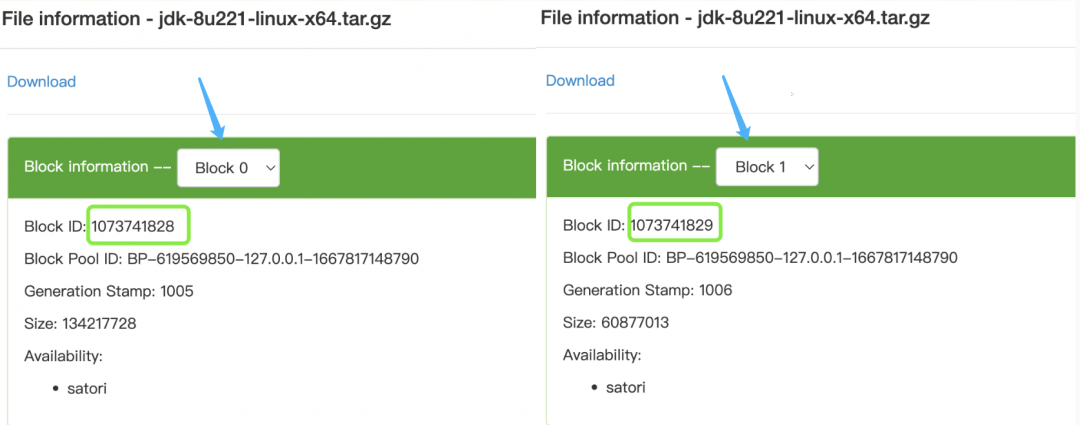Select Block ID value 1073741829
Viewport: 1080px width, 425px height.
(x=672, y=225)
